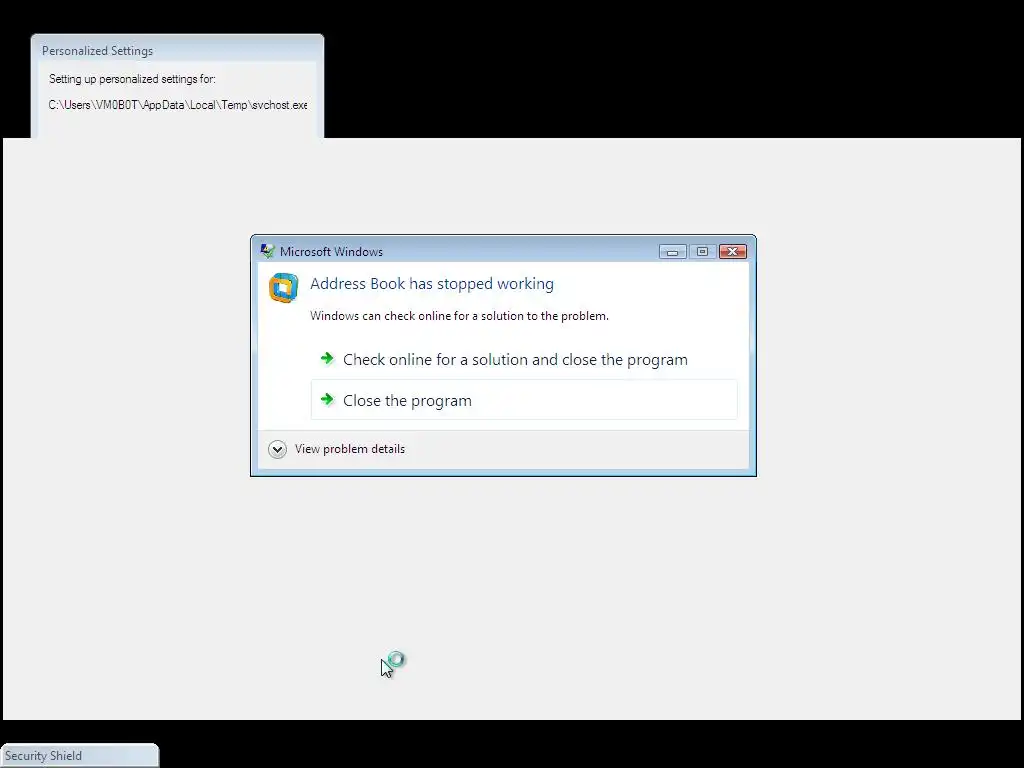This screenshot has width=1024, height=768.
Task: Click 'Address Book has stopped working' heading
Action: click(432, 283)
